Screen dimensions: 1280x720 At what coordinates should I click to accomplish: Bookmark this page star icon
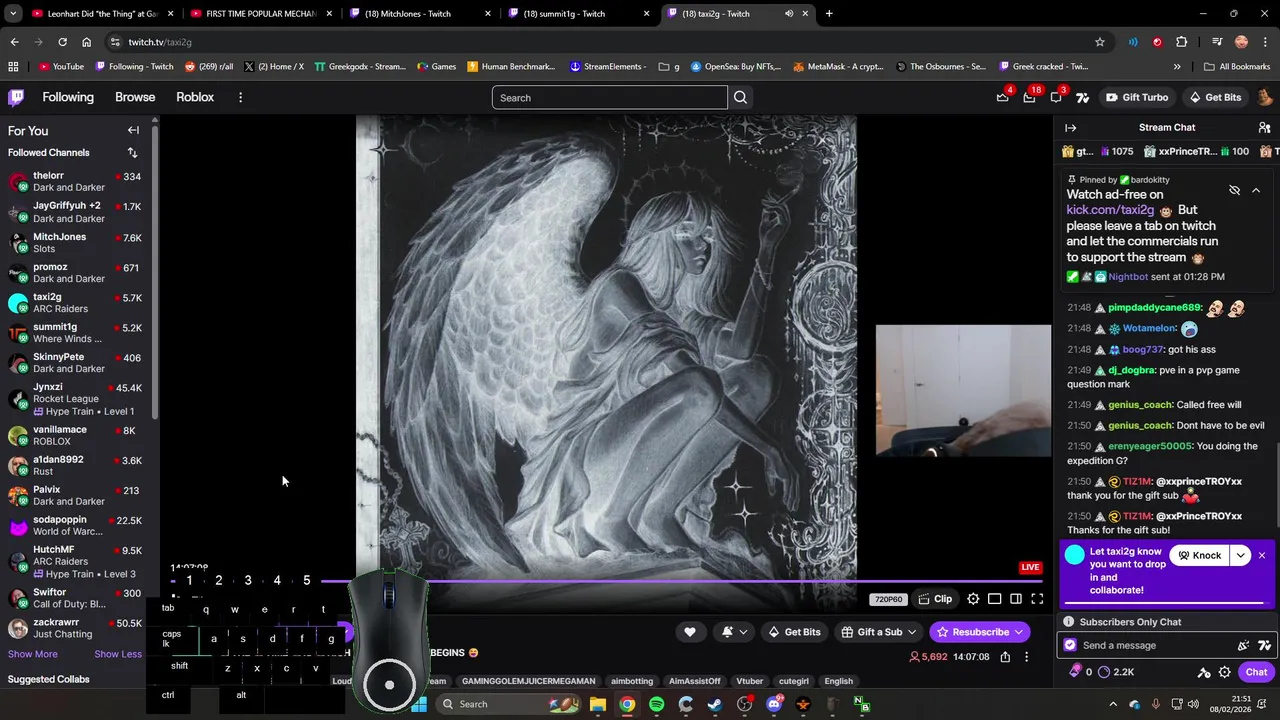click(x=1100, y=42)
